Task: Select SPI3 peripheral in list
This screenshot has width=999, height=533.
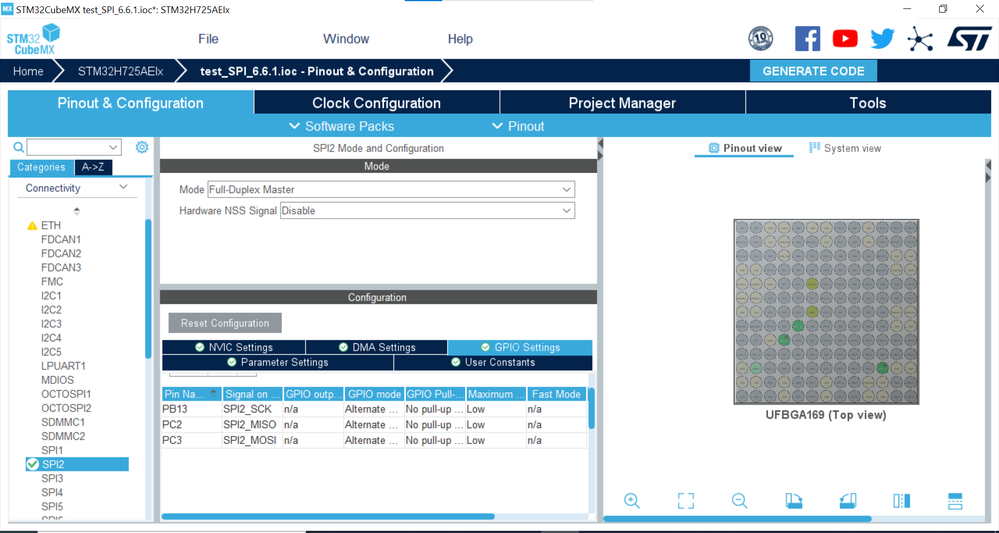Action: coord(52,478)
